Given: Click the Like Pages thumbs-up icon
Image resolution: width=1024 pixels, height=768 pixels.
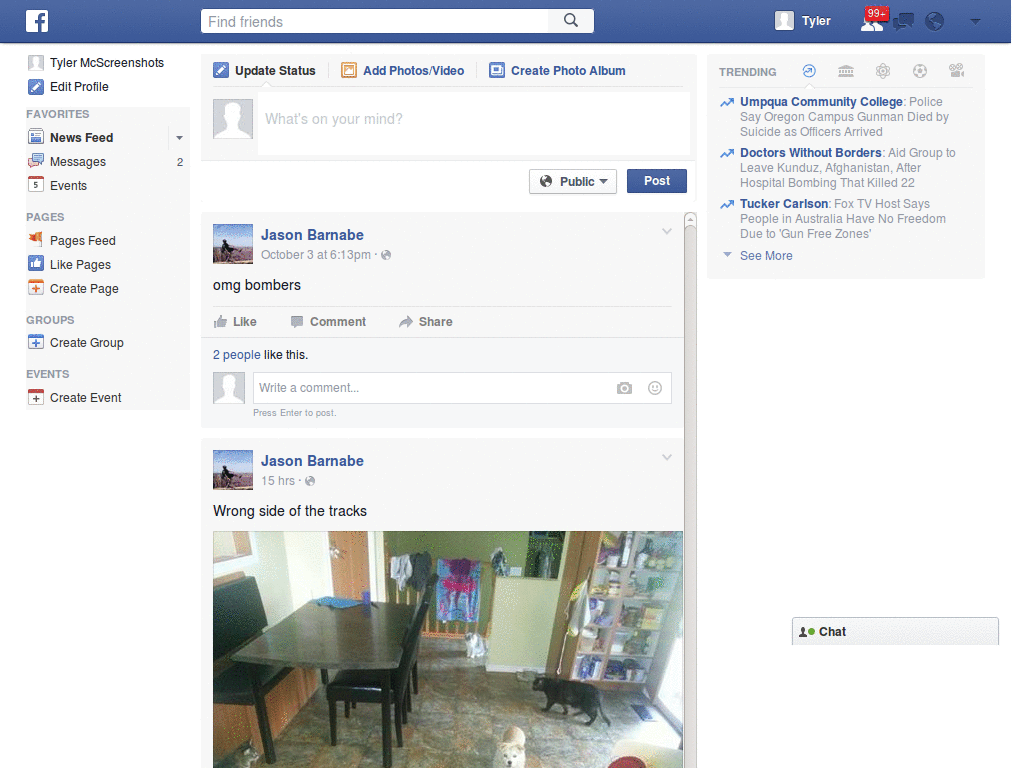Looking at the screenshot, I should coord(36,264).
